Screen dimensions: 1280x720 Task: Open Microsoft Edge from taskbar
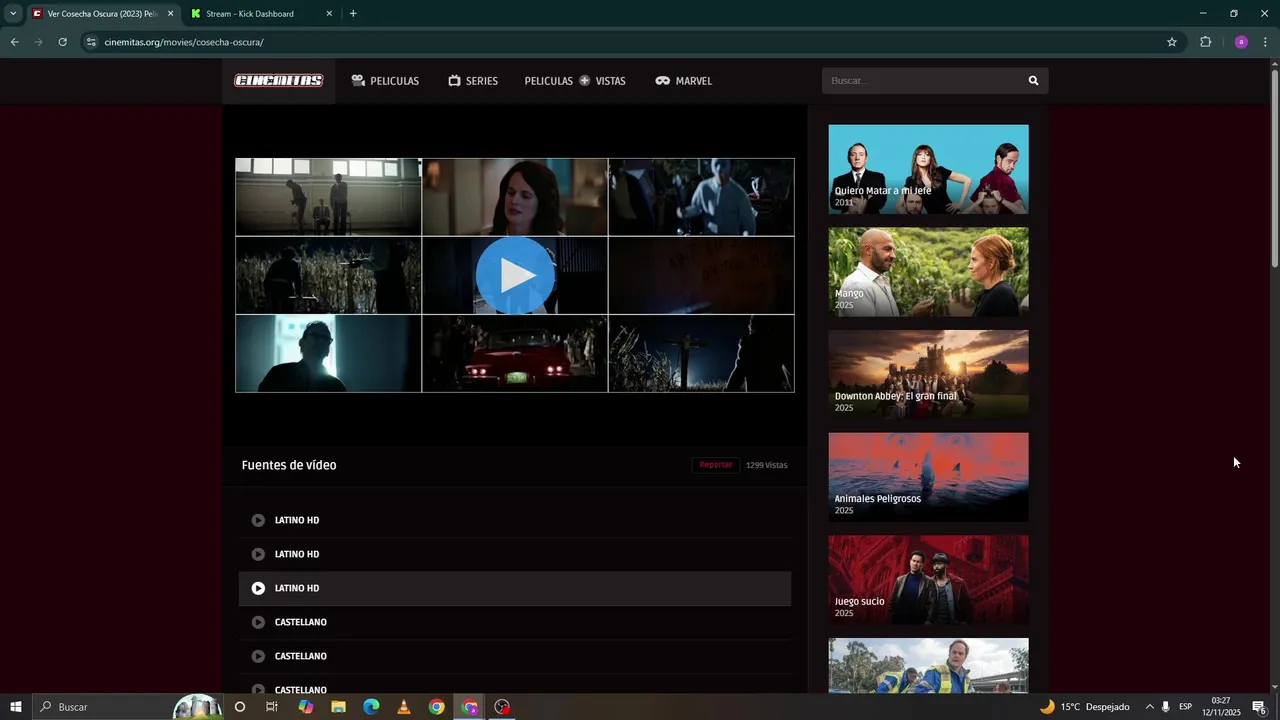[371, 707]
